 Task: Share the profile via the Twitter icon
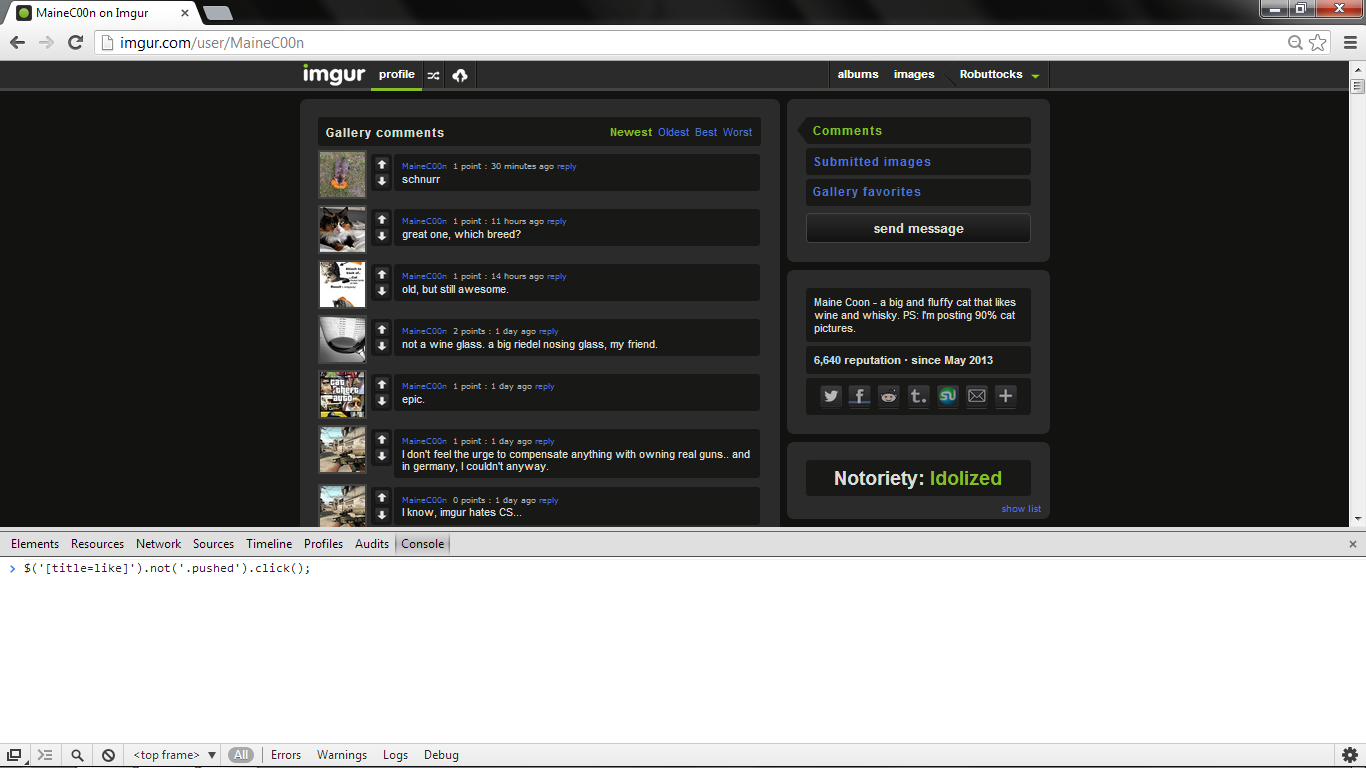pyautogui.click(x=831, y=396)
